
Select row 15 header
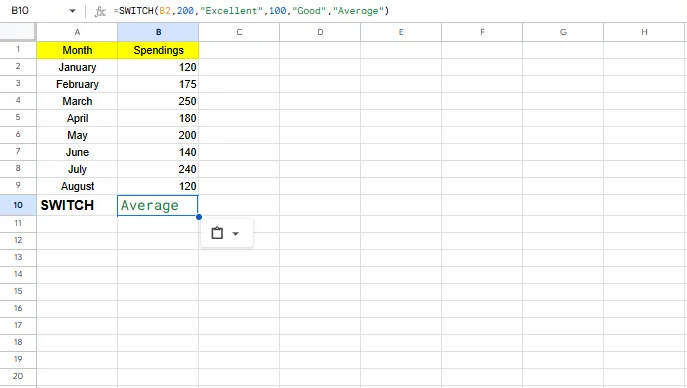(x=18, y=291)
